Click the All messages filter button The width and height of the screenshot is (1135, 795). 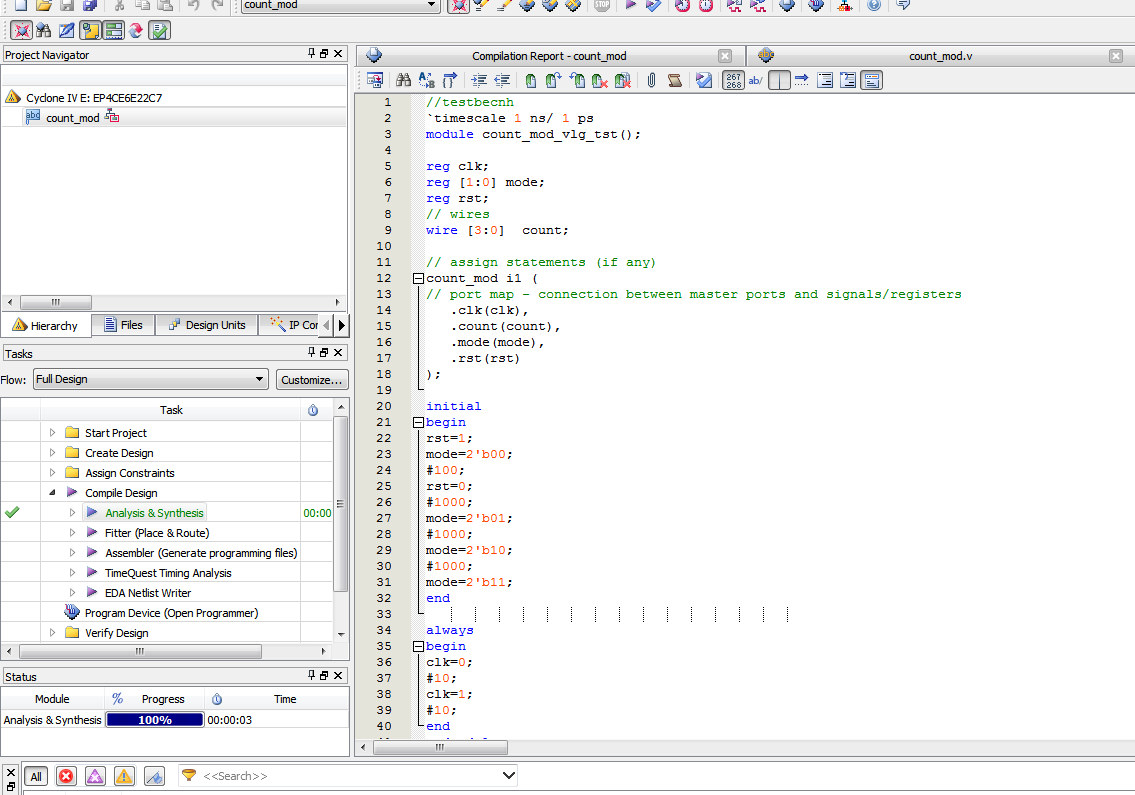(36, 776)
